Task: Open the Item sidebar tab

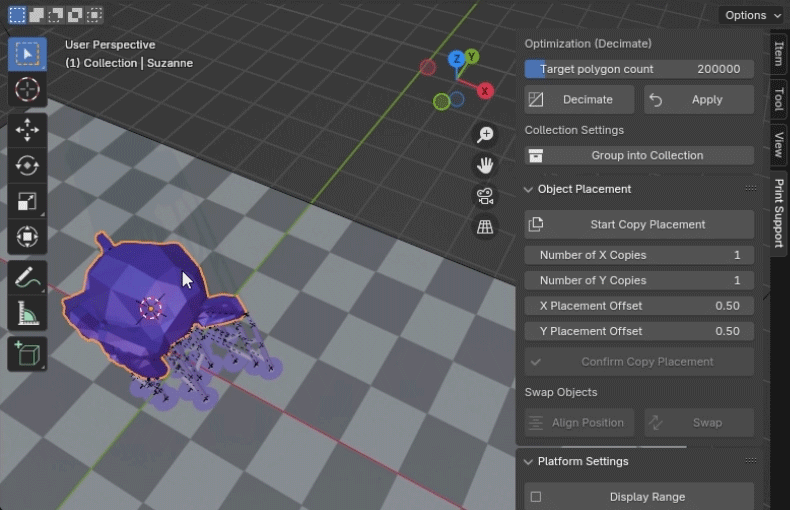Action: [x=778, y=53]
